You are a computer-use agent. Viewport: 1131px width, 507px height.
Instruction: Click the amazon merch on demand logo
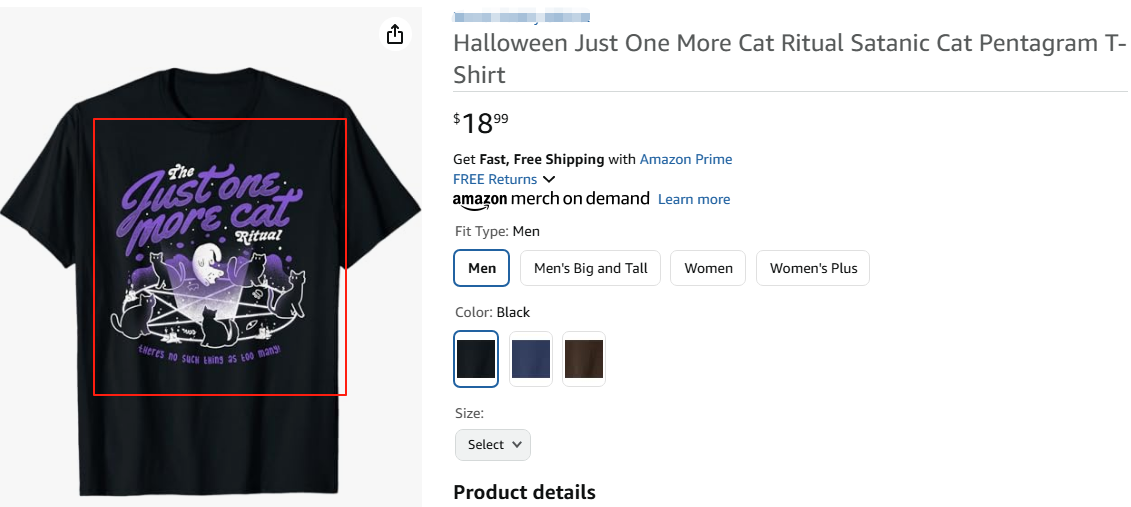point(551,199)
